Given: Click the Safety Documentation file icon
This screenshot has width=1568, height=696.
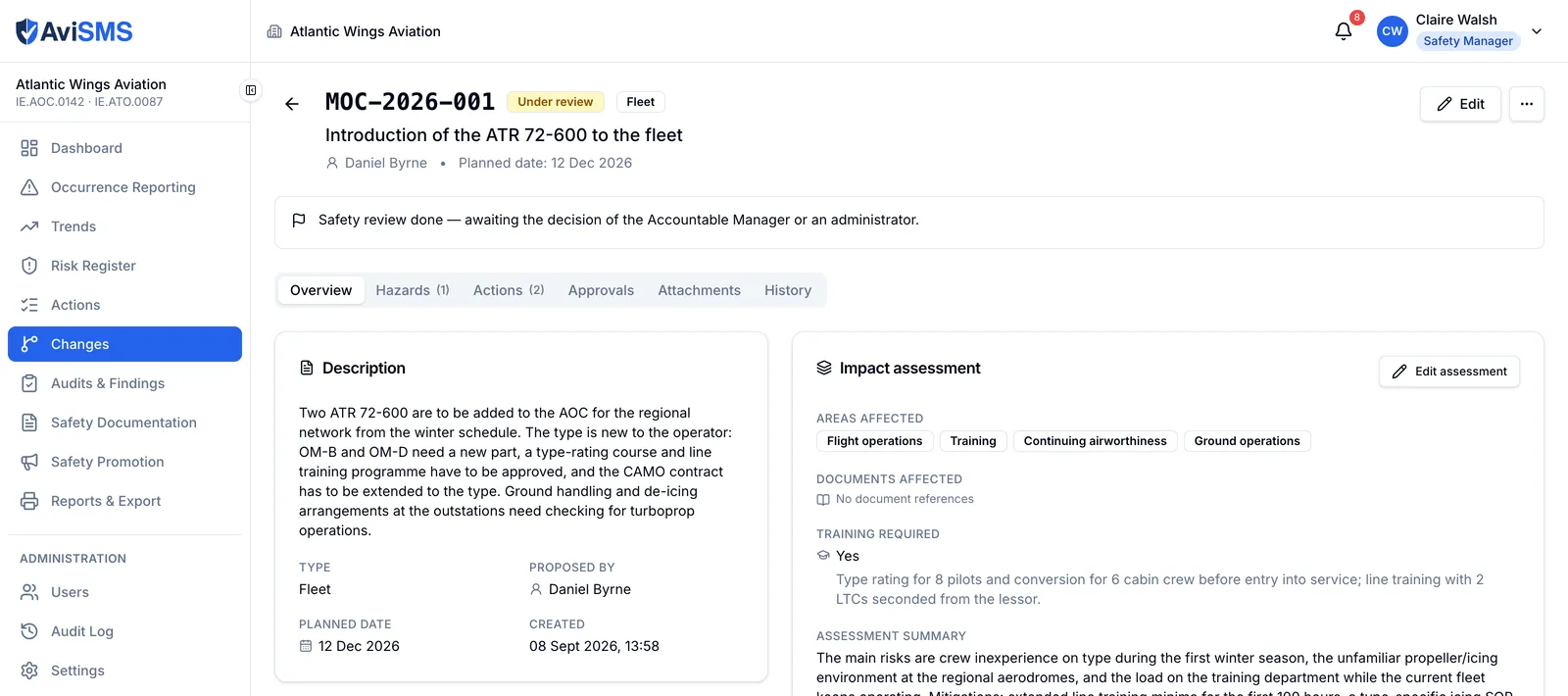Looking at the screenshot, I should click(x=29, y=423).
